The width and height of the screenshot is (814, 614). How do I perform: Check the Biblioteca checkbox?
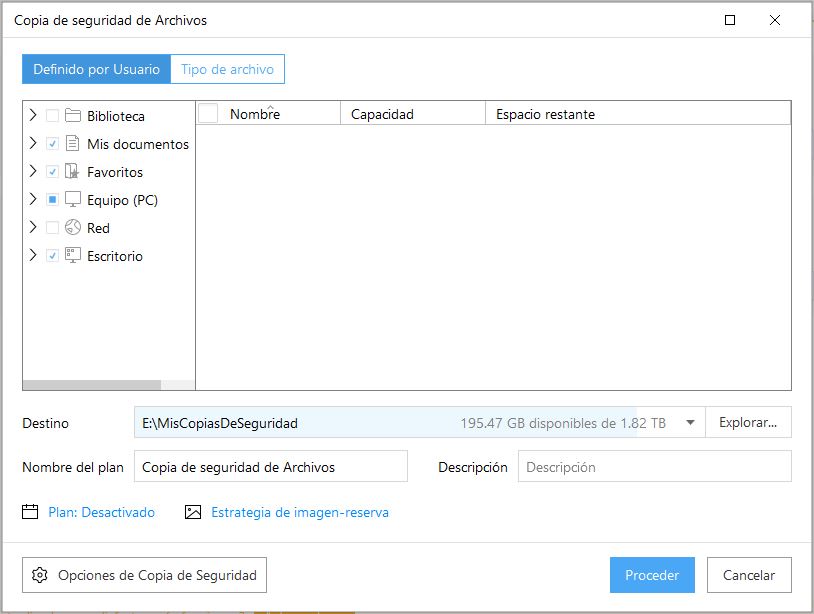(x=52, y=116)
